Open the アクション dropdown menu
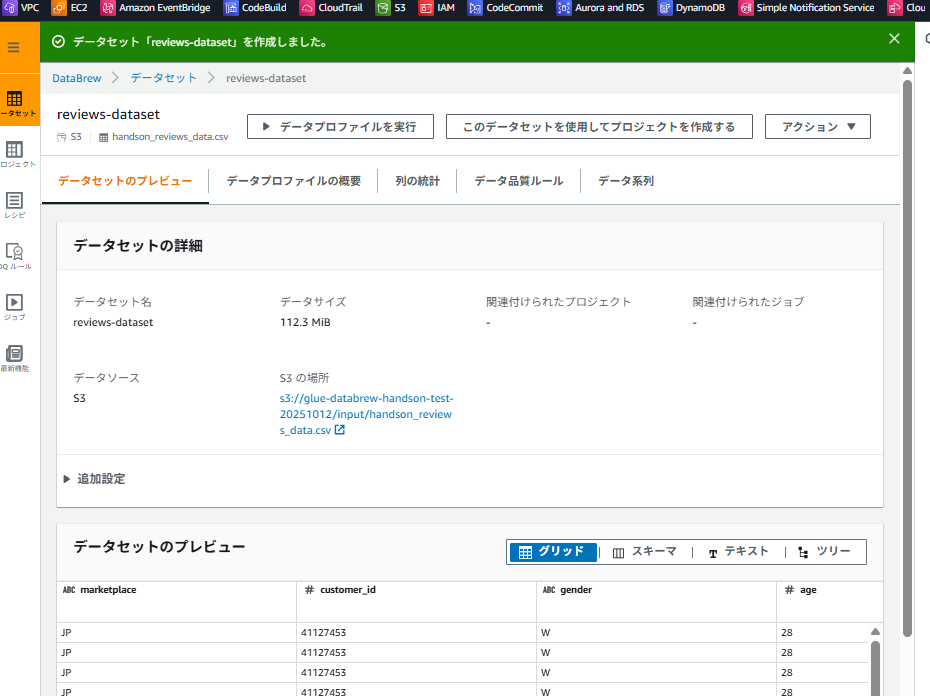This screenshot has width=930, height=696. point(817,126)
